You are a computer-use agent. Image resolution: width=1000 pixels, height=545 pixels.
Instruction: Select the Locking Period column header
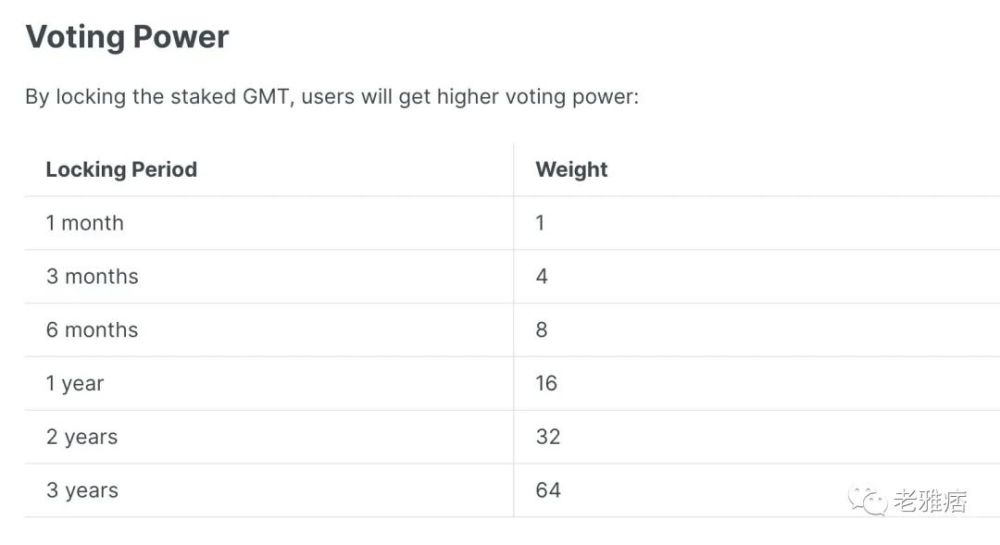click(x=121, y=170)
